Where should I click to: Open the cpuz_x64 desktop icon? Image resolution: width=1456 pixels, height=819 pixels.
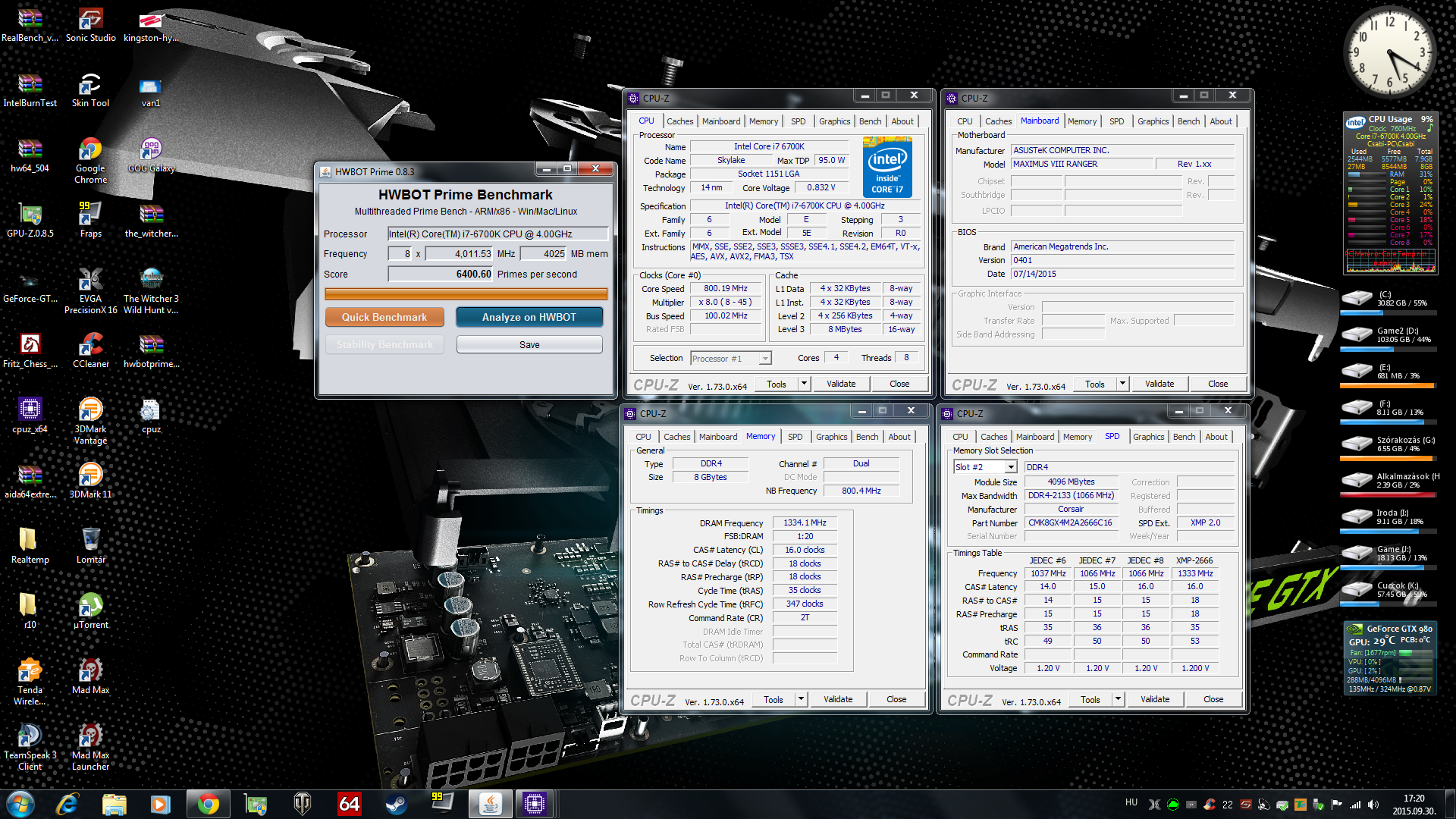click(30, 416)
